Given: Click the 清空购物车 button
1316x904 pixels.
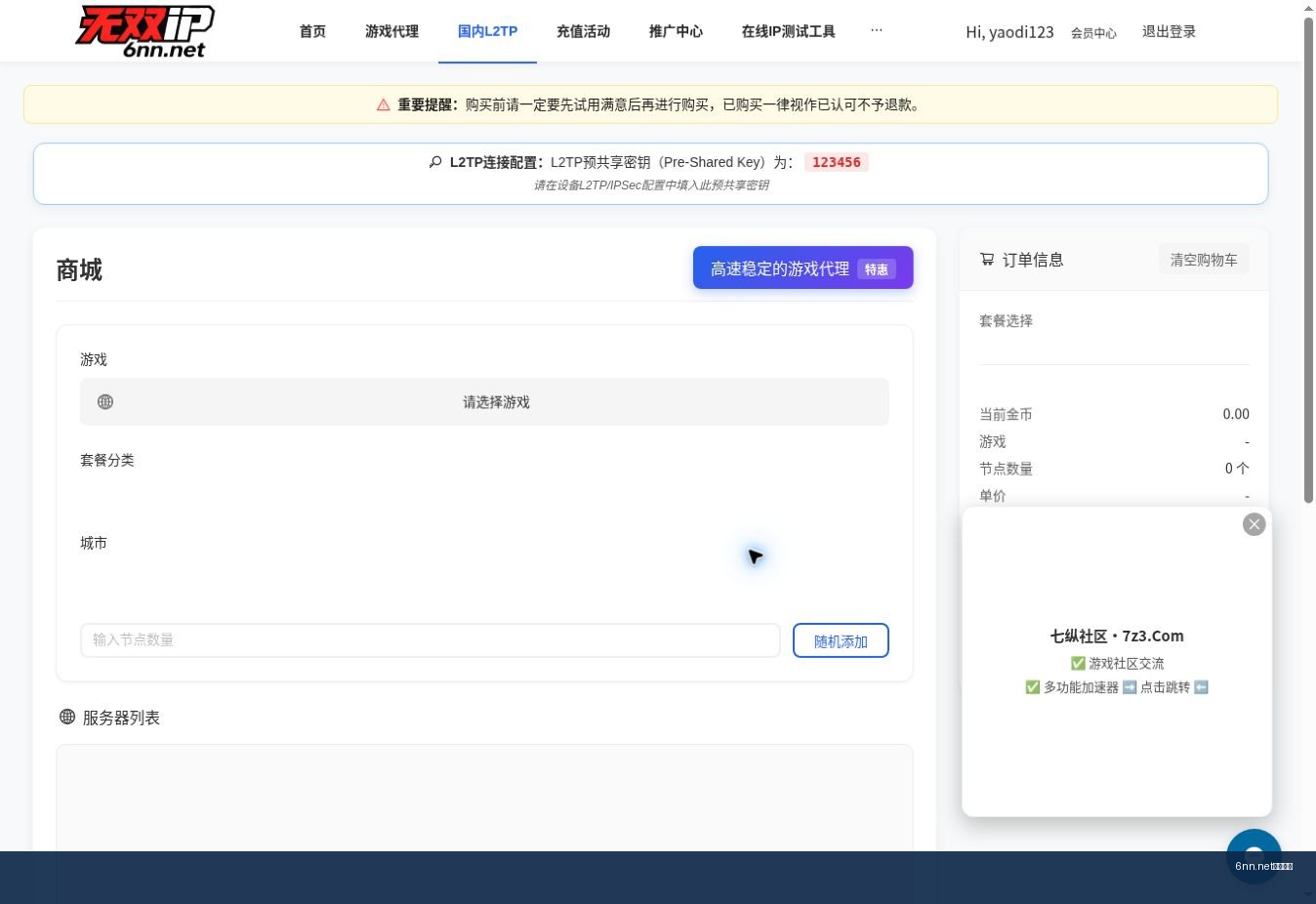Looking at the screenshot, I should [1204, 260].
